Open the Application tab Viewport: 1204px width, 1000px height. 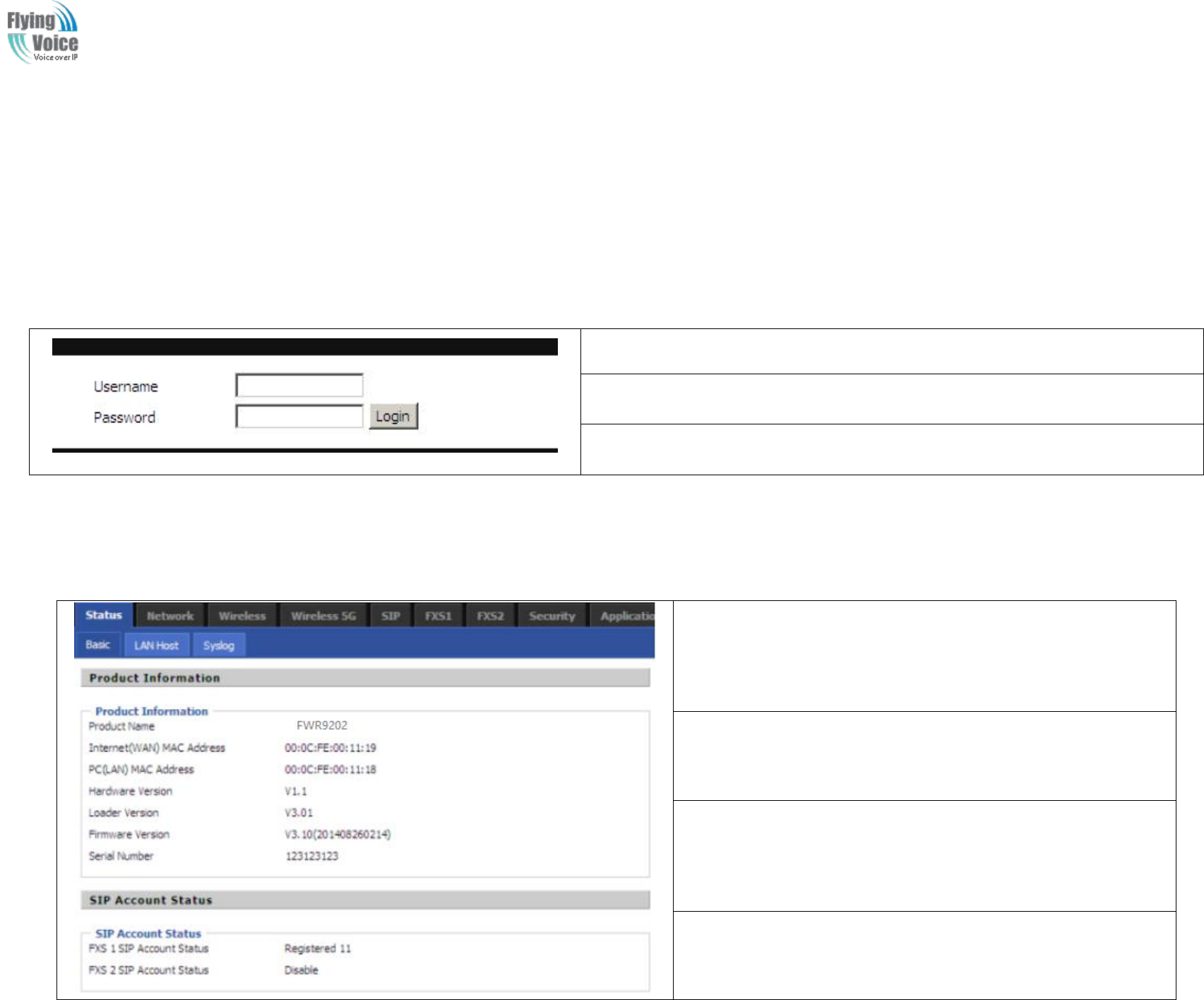click(624, 616)
